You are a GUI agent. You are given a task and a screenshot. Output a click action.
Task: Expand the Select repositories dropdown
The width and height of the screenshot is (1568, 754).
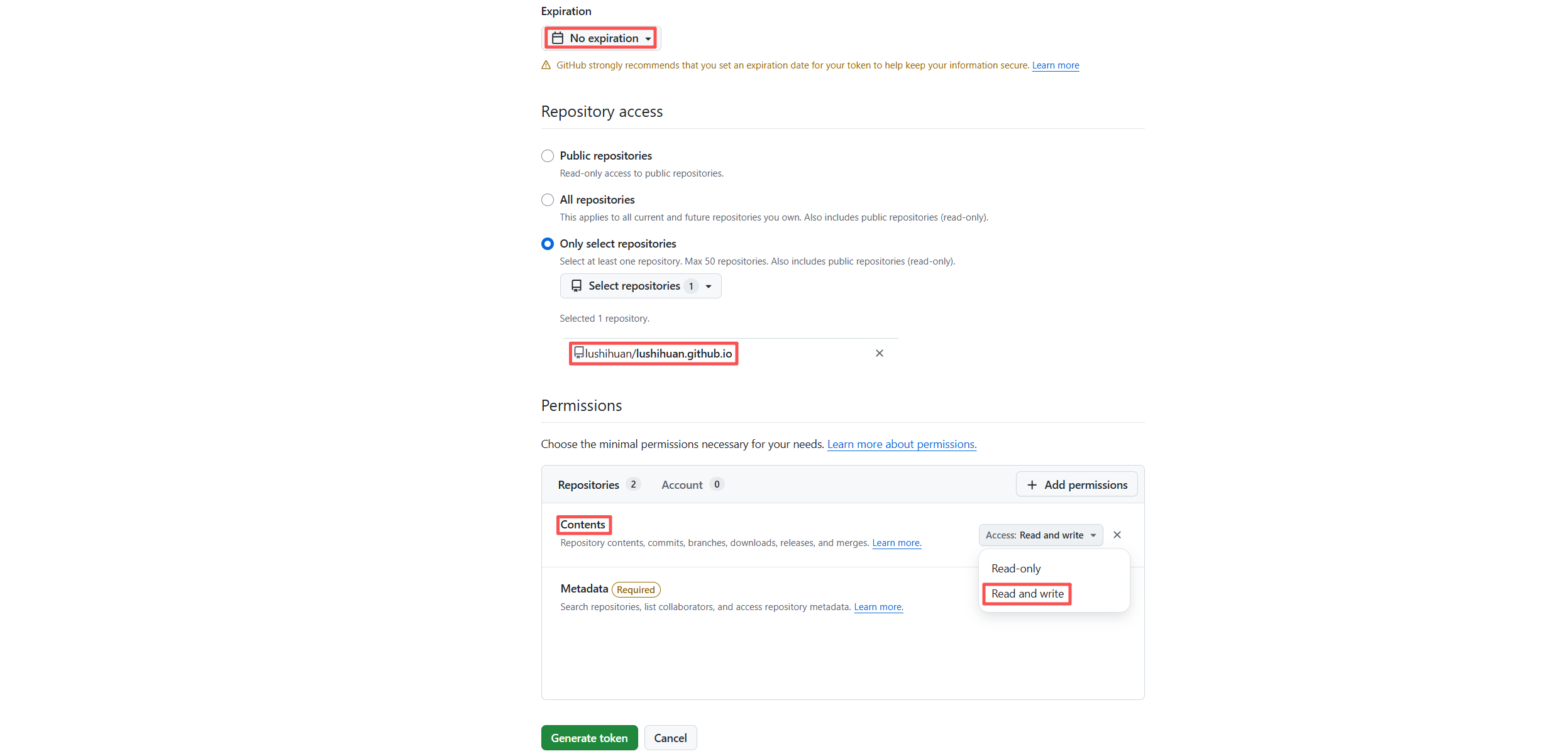pyautogui.click(x=640, y=286)
